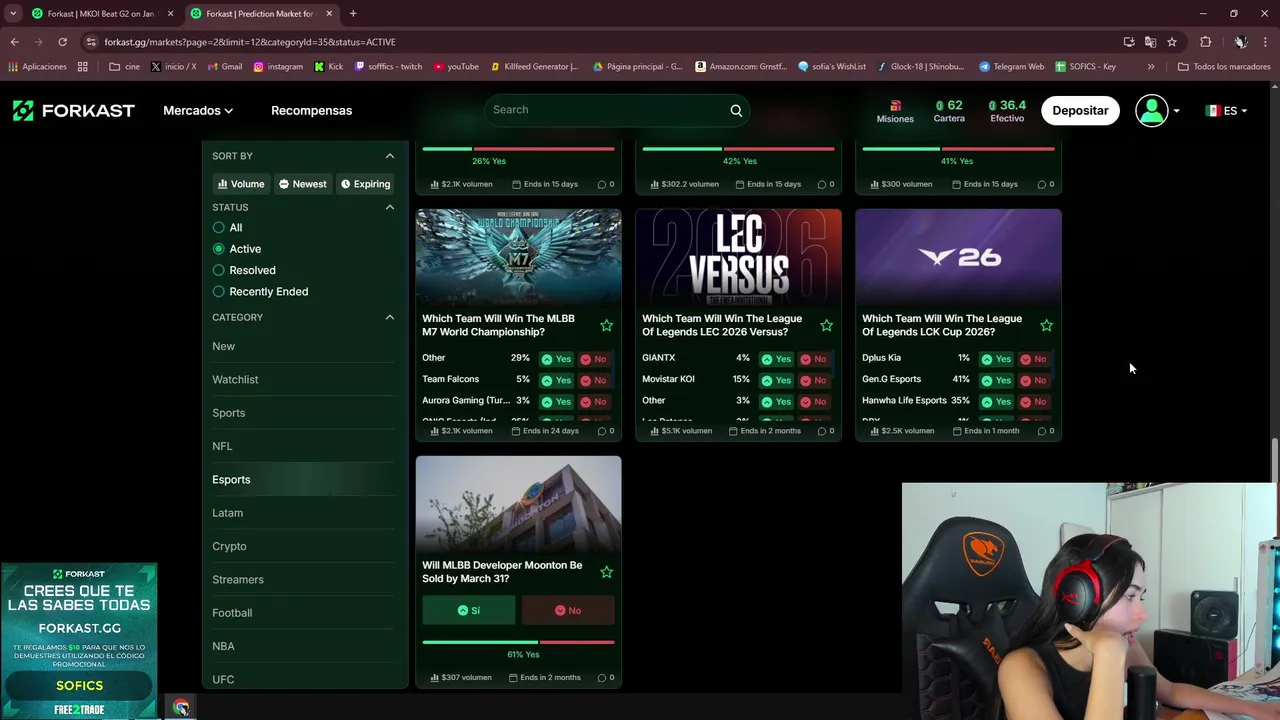Open the browser tab search dropdown
The width and height of the screenshot is (1280, 720).
pos(13,14)
